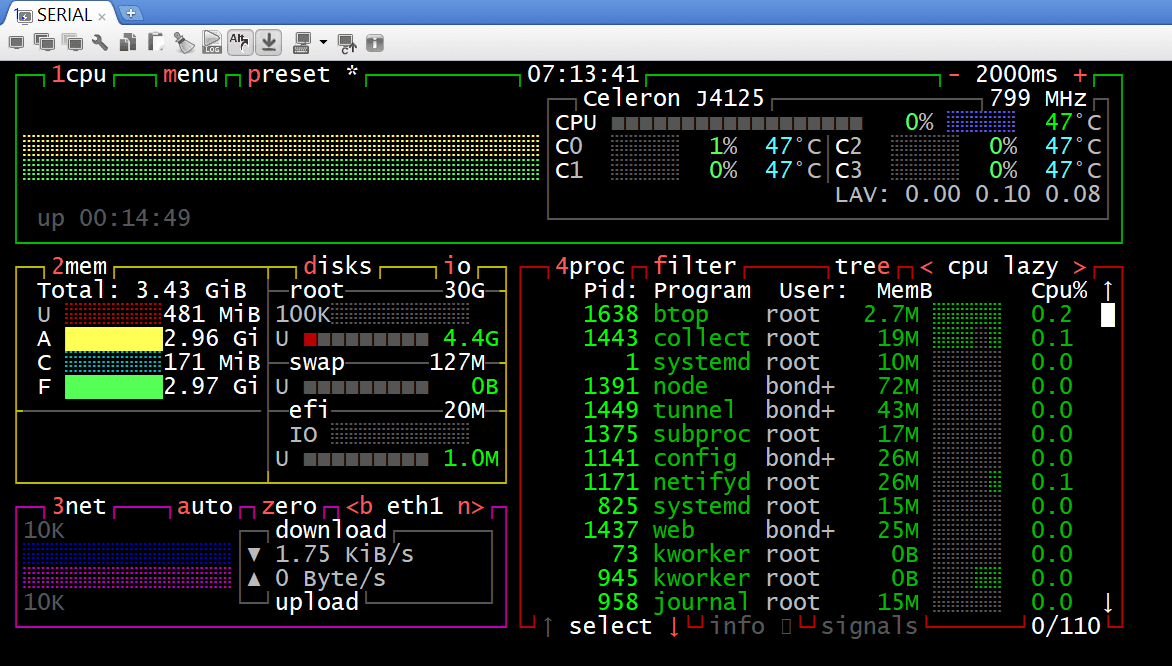Toggle the 2mem box

click(x=78, y=266)
